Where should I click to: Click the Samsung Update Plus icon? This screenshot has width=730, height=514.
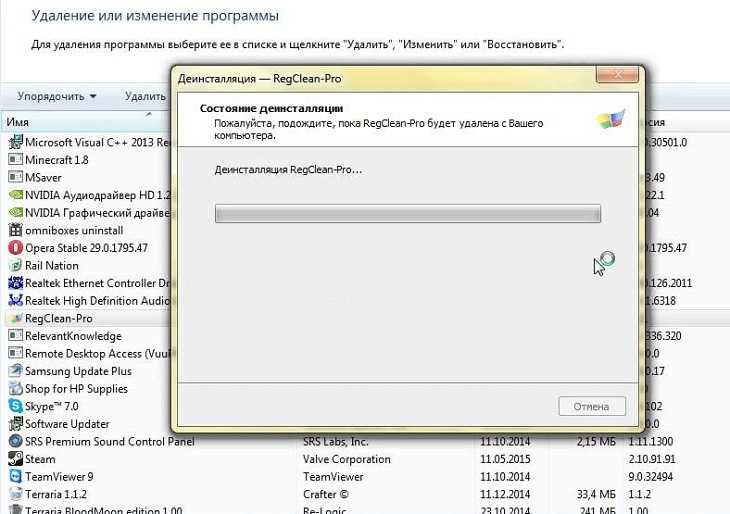point(15,371)
